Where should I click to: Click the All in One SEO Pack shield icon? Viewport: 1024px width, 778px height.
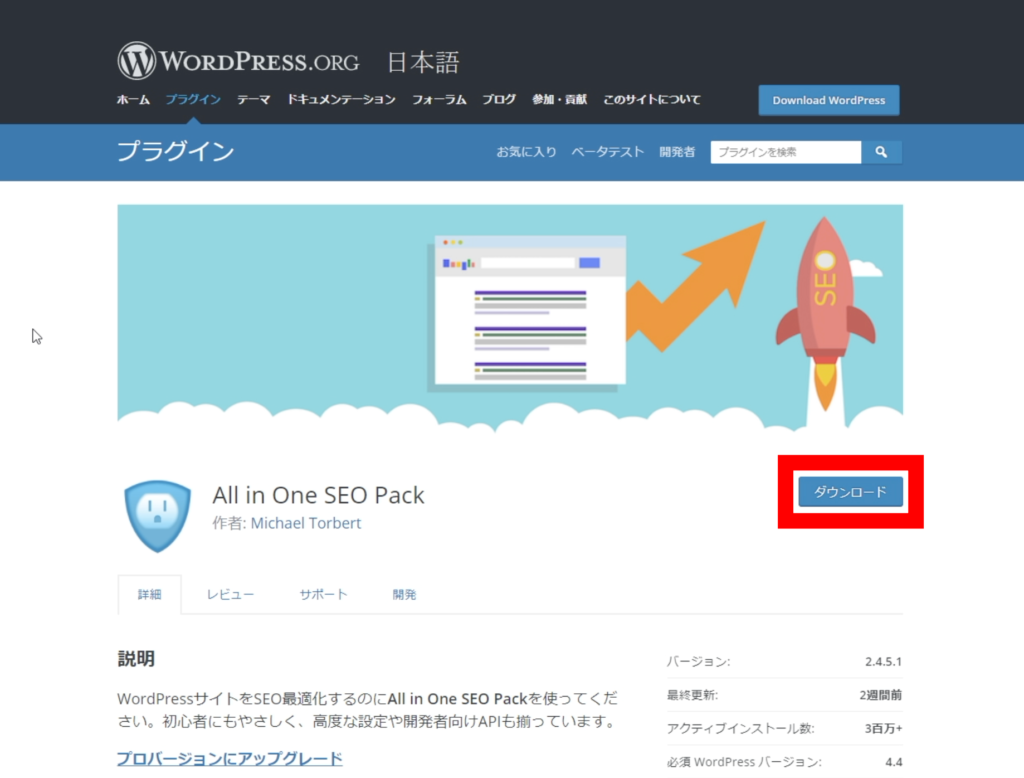pos(157,515)
